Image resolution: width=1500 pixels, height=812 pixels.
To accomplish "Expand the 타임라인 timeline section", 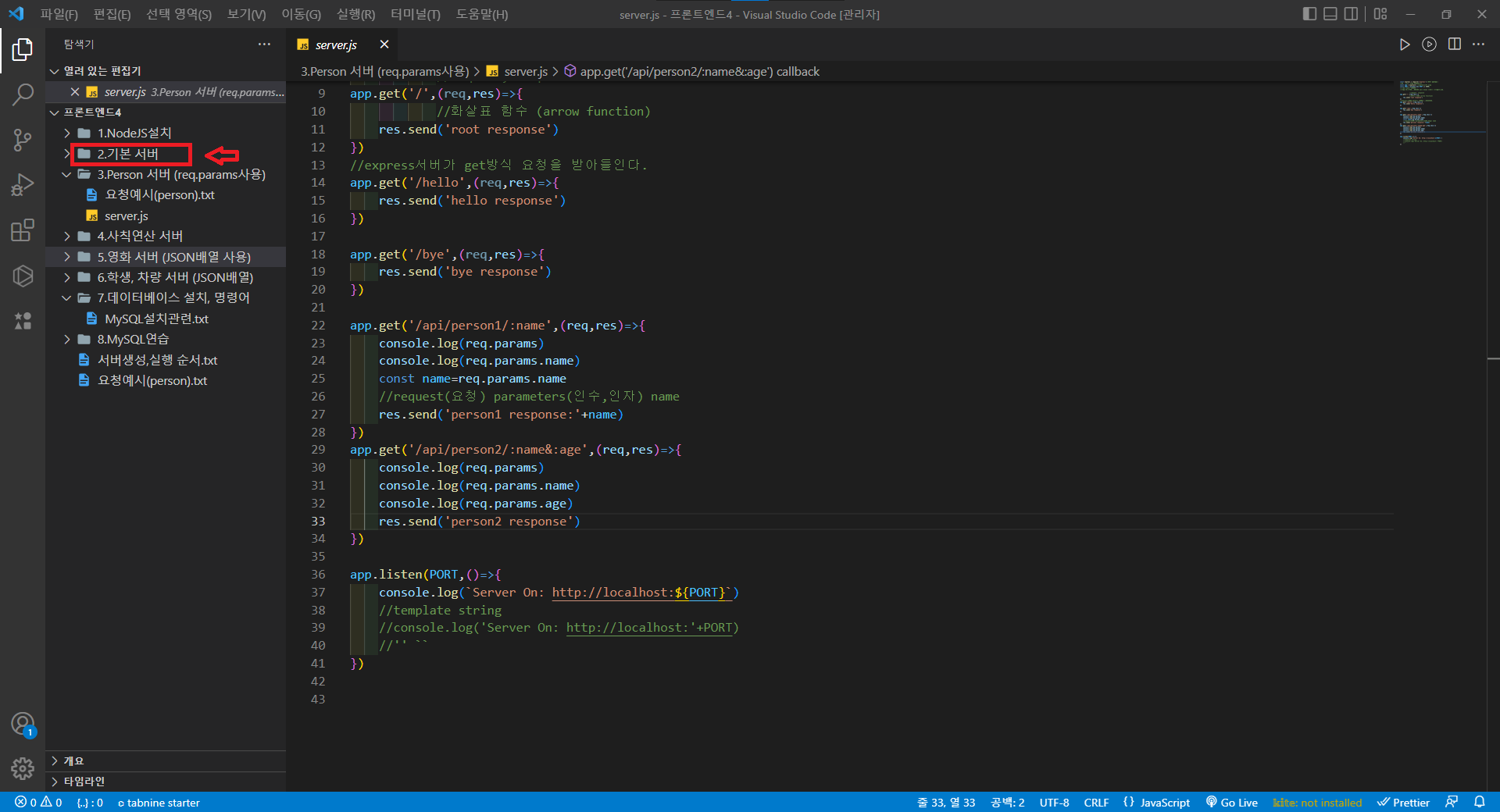I will point(166,782).
